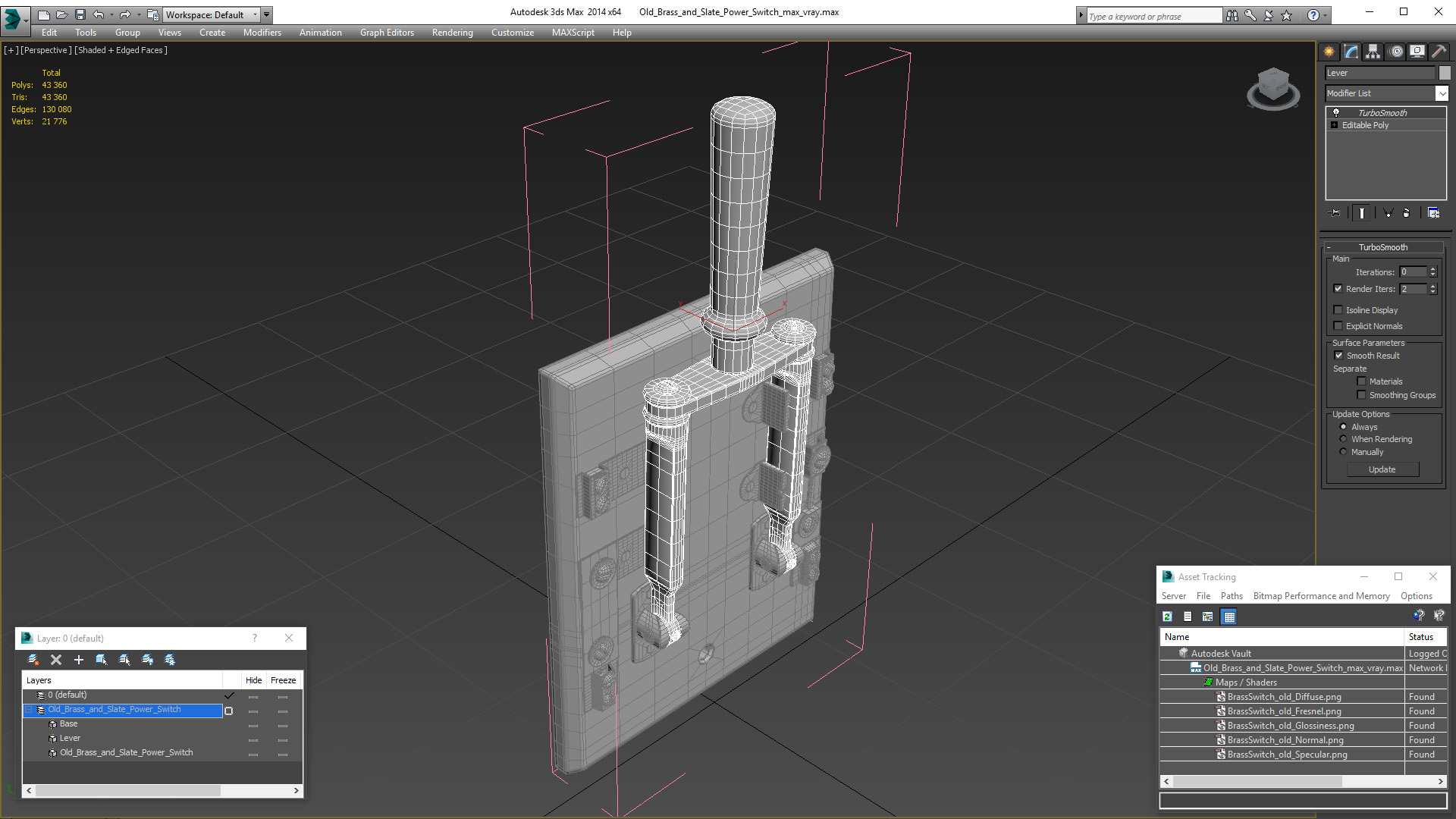Open Graph Editors menu
The width and height of the screenshot is (1456, 819).
pos(387,33)
